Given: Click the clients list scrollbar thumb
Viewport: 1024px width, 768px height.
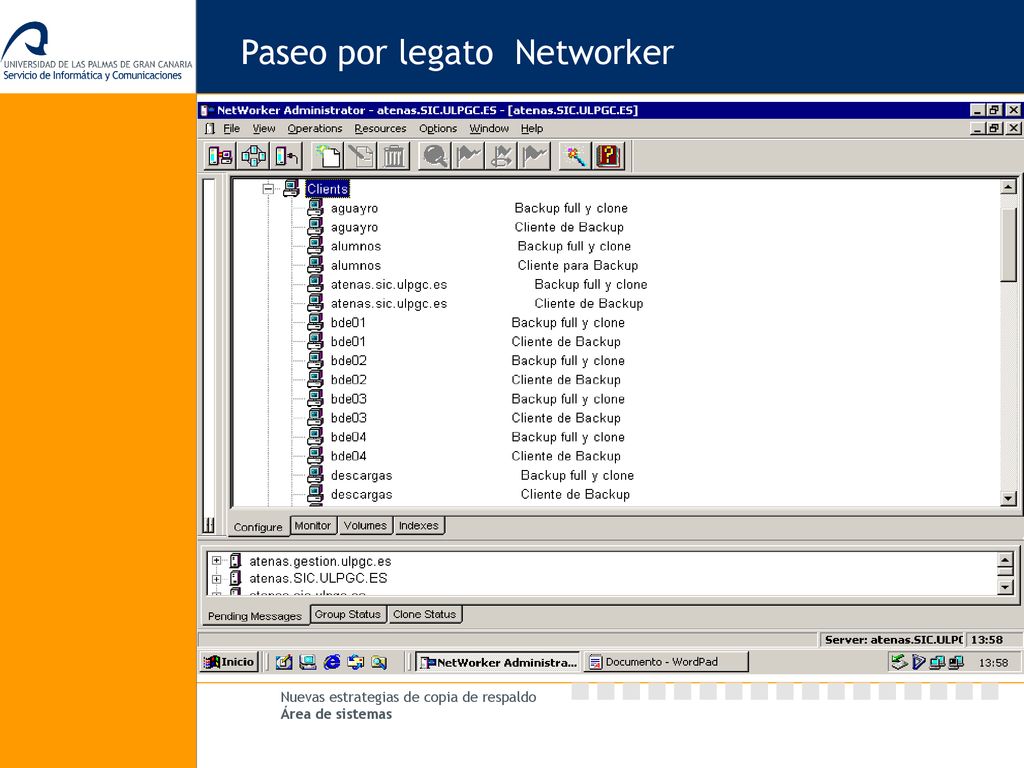Looking at the screenshot, I should tap(1008, 245).
